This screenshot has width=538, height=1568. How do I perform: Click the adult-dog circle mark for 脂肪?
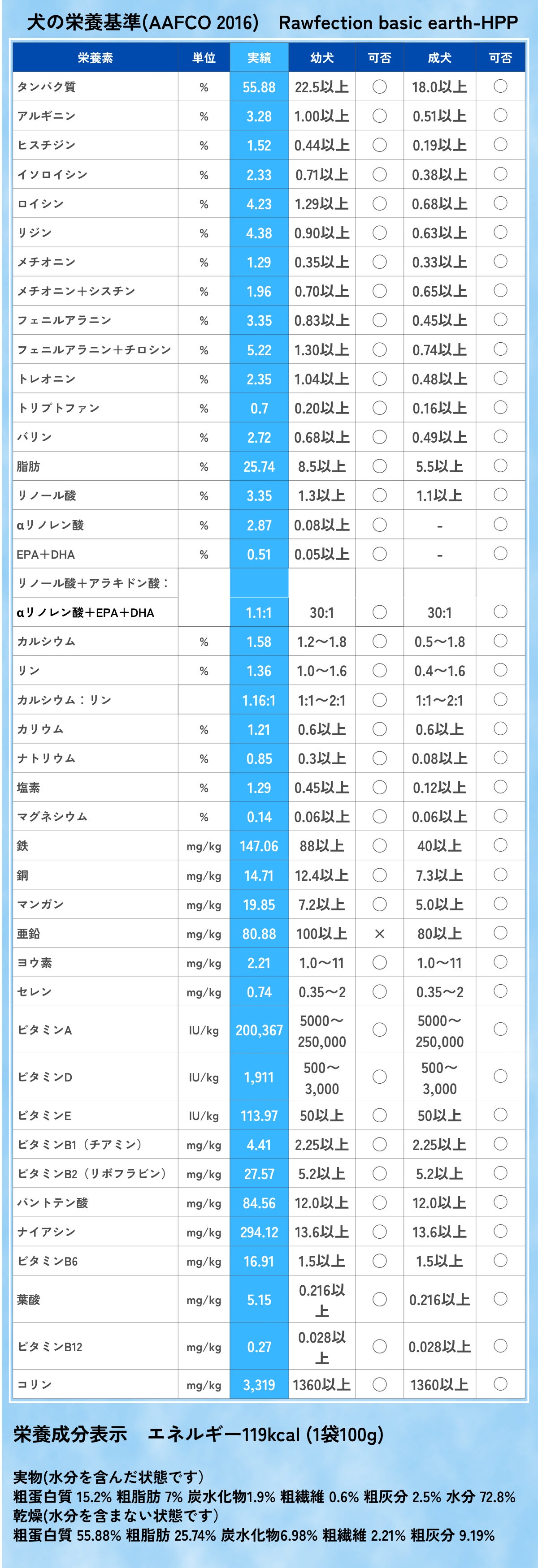coord(500,465)
